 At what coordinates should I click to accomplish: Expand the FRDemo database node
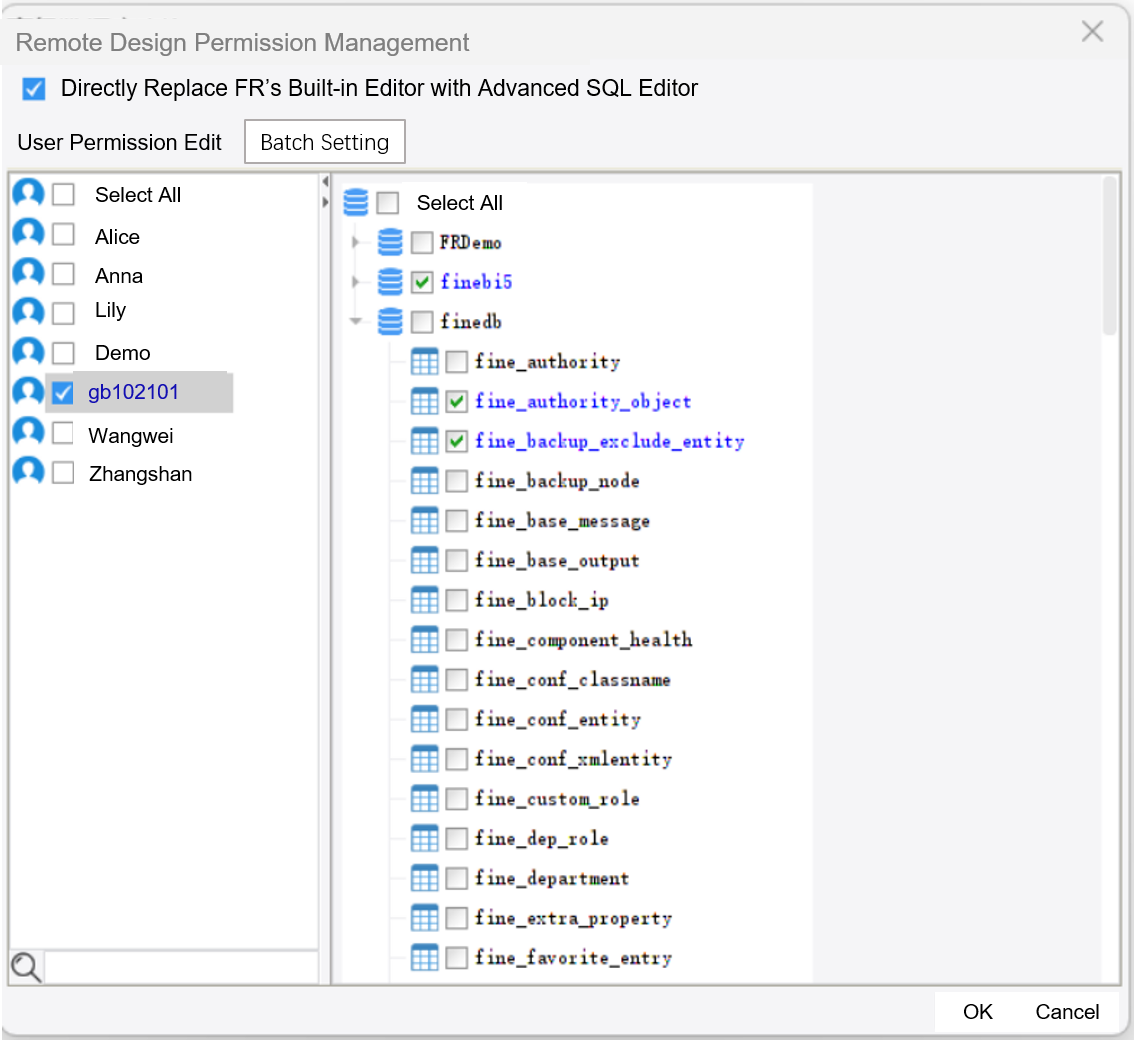click(355, 242)
